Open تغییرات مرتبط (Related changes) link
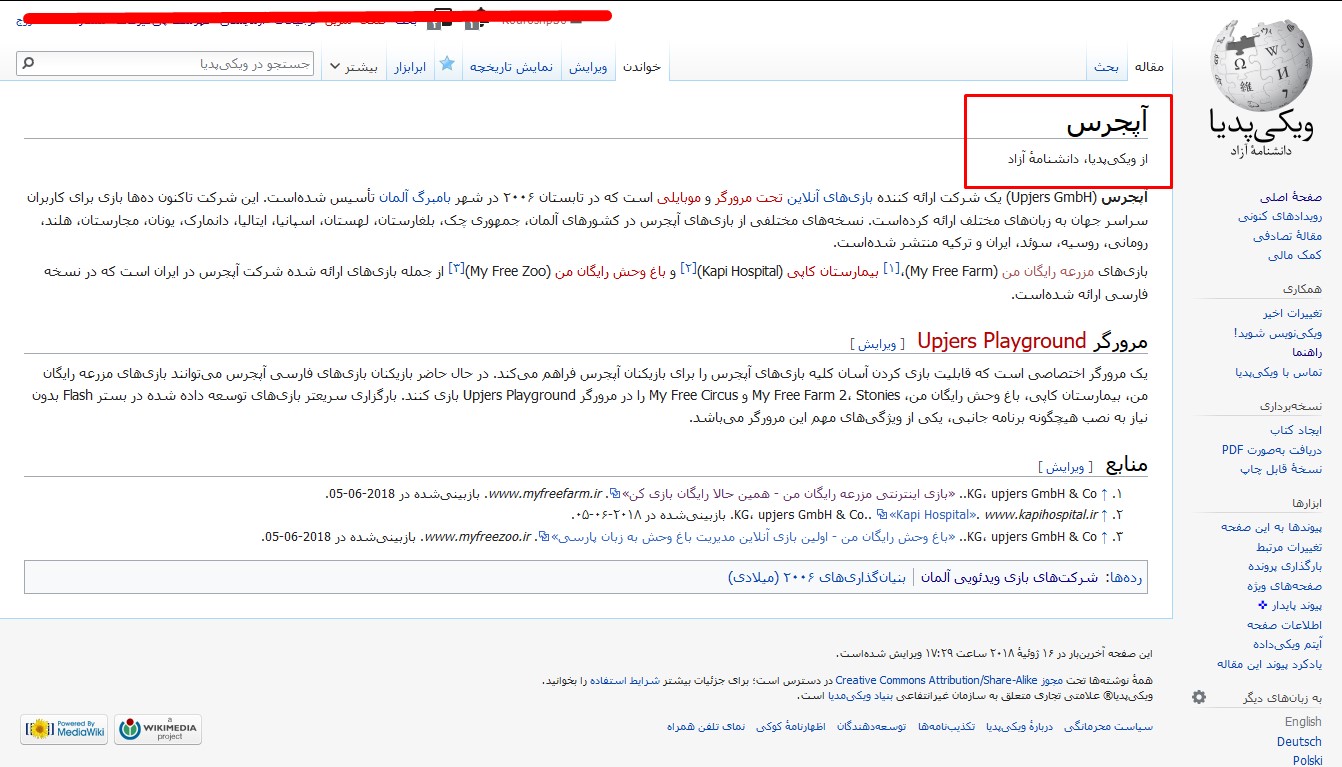Image resolution: width=1342 pixels, height=767 pixels. 1289,547
